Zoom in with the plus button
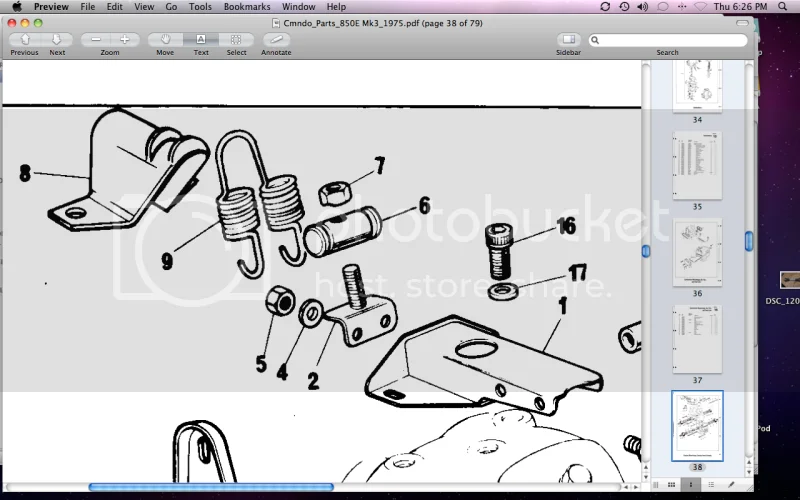 coord(125,40)
